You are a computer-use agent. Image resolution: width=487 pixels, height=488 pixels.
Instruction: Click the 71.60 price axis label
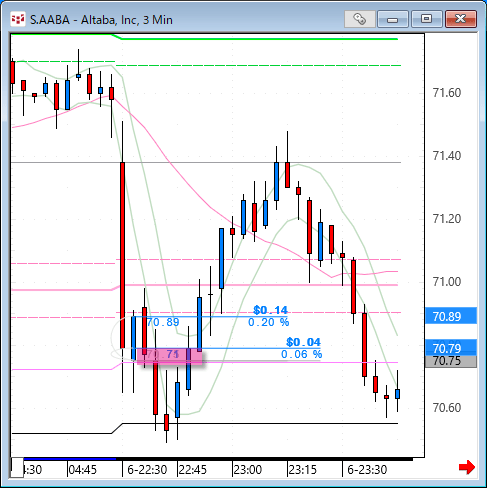coord(447,93)
